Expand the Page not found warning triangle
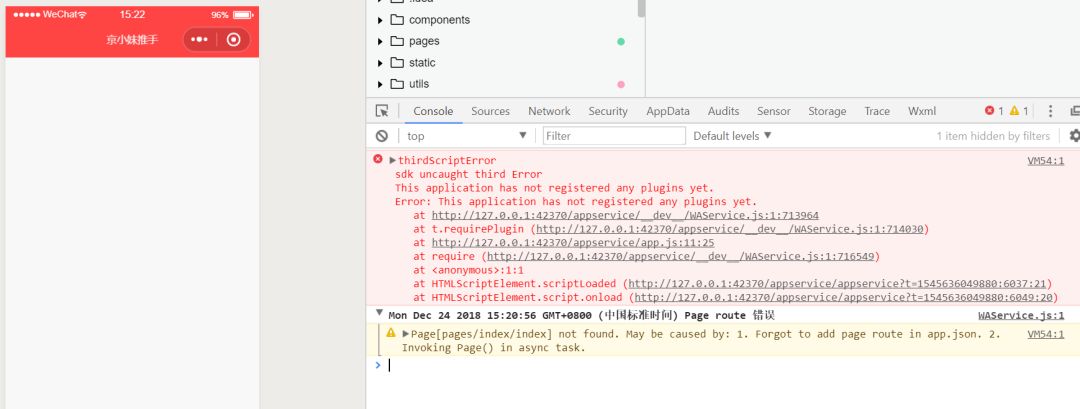 coord(406,334)
